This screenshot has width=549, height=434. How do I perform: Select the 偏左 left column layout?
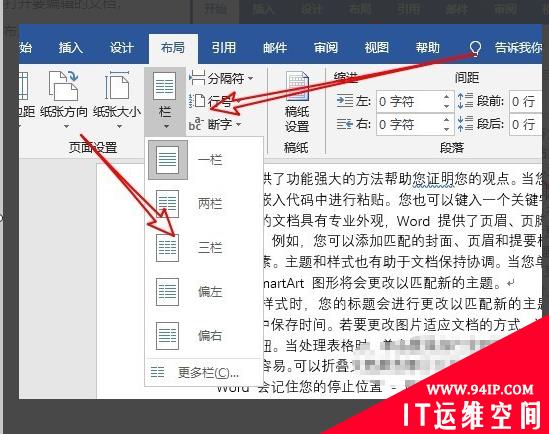click(x=204, y=291)
